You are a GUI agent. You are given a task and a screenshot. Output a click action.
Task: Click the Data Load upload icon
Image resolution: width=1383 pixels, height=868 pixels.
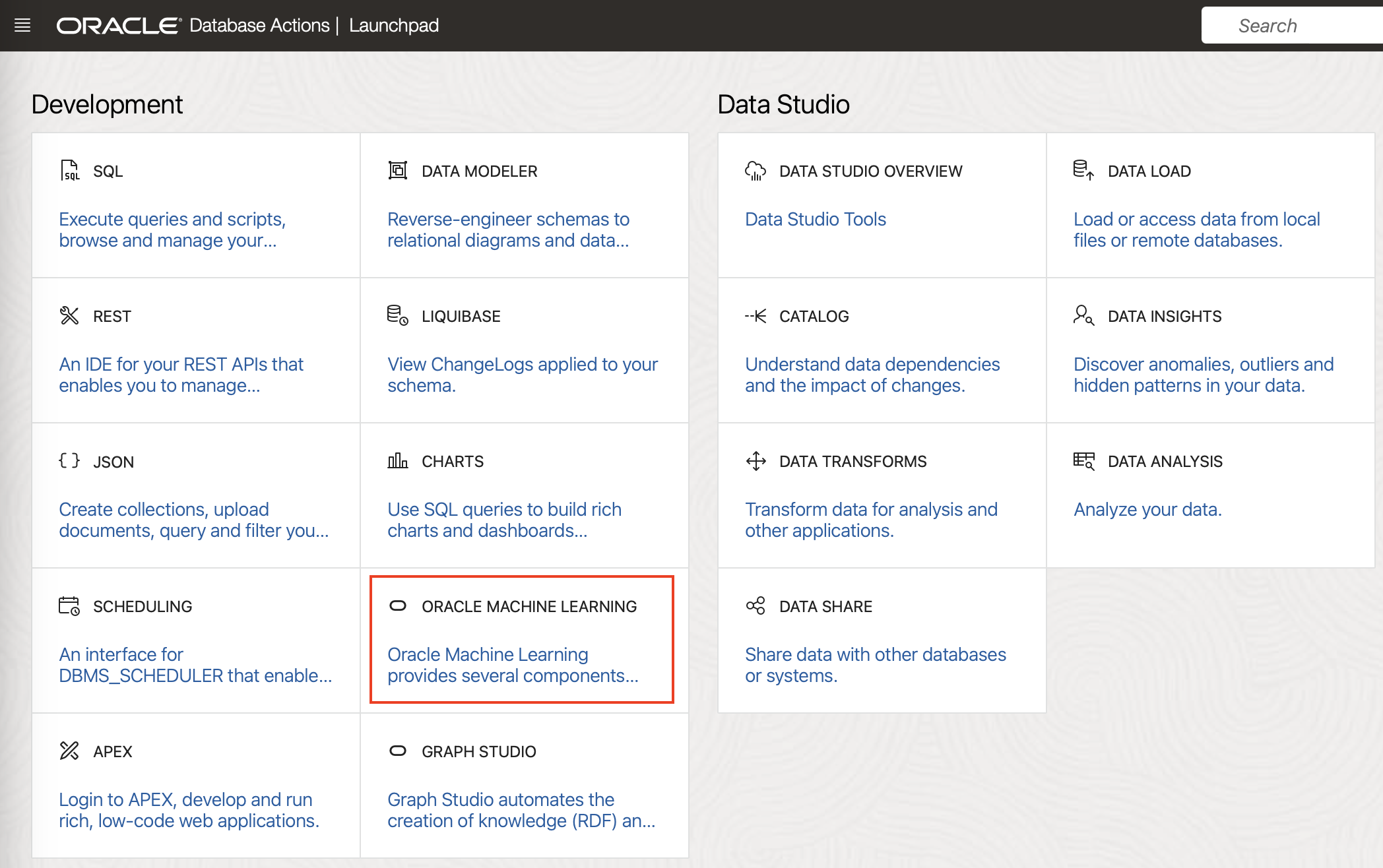[x=1083, y=170]
